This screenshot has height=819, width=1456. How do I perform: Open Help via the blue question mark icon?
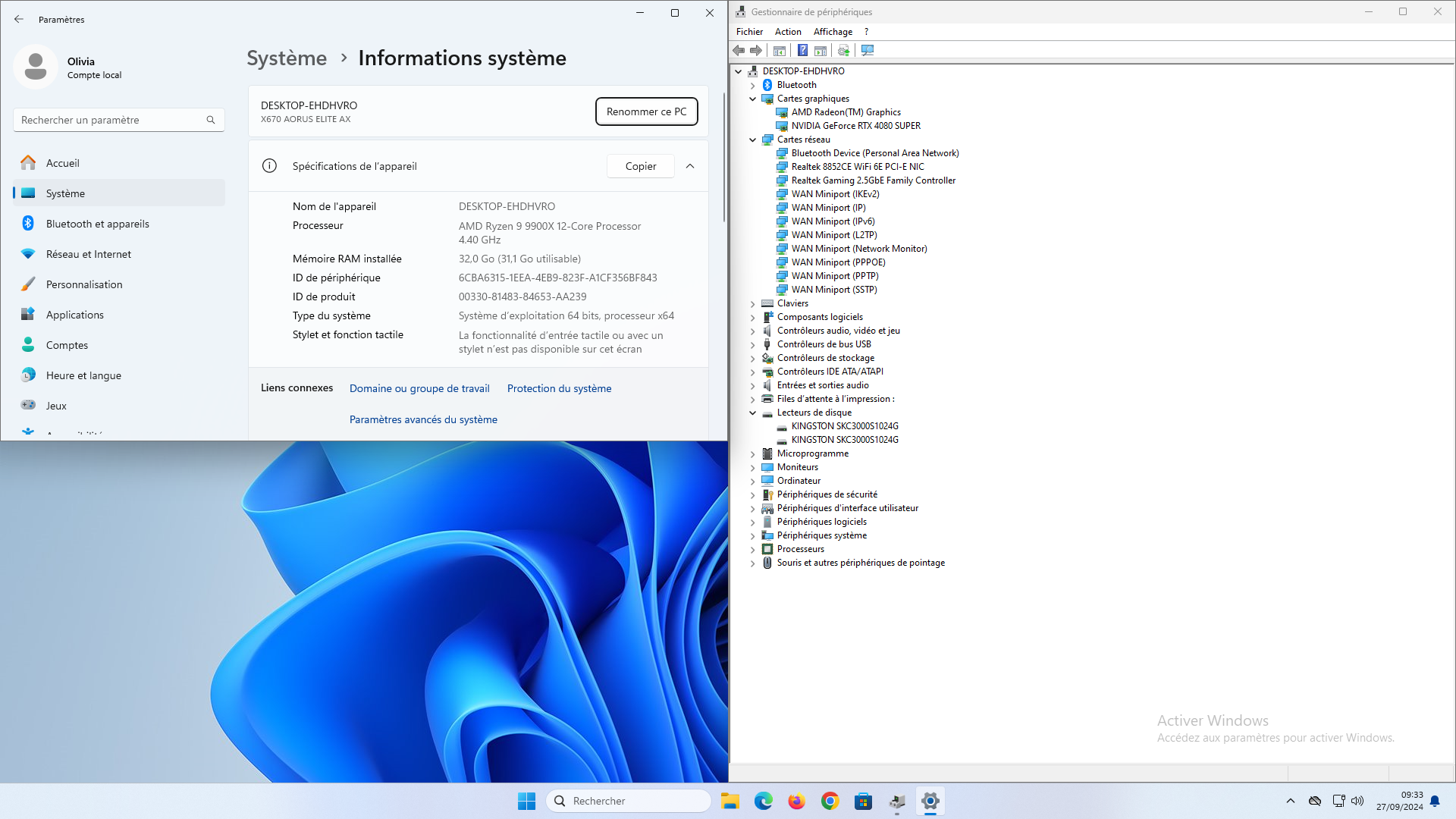pyautogui.click(x=802, y=51)
